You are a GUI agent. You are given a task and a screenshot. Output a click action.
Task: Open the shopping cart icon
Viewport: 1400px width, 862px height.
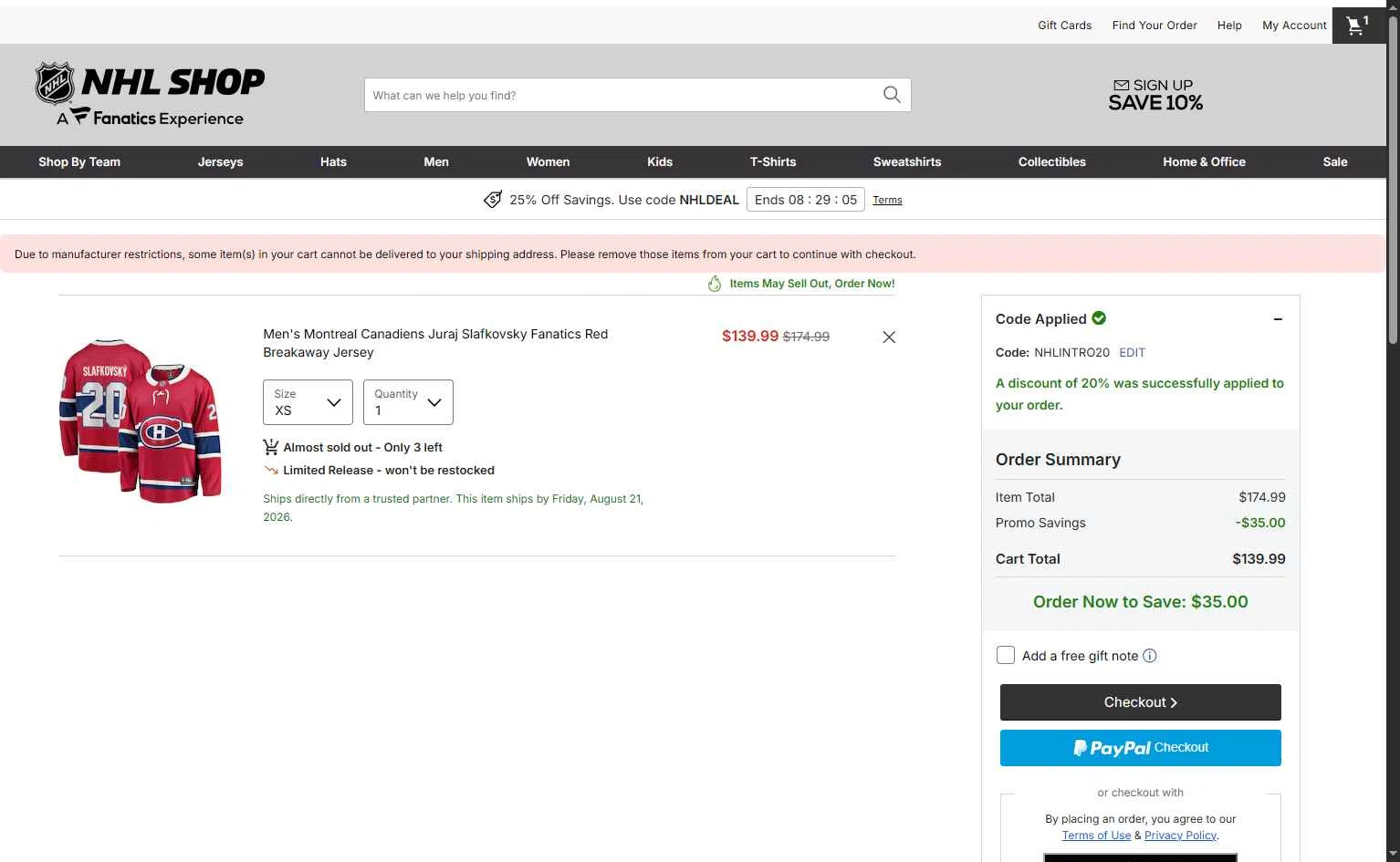1358,25
